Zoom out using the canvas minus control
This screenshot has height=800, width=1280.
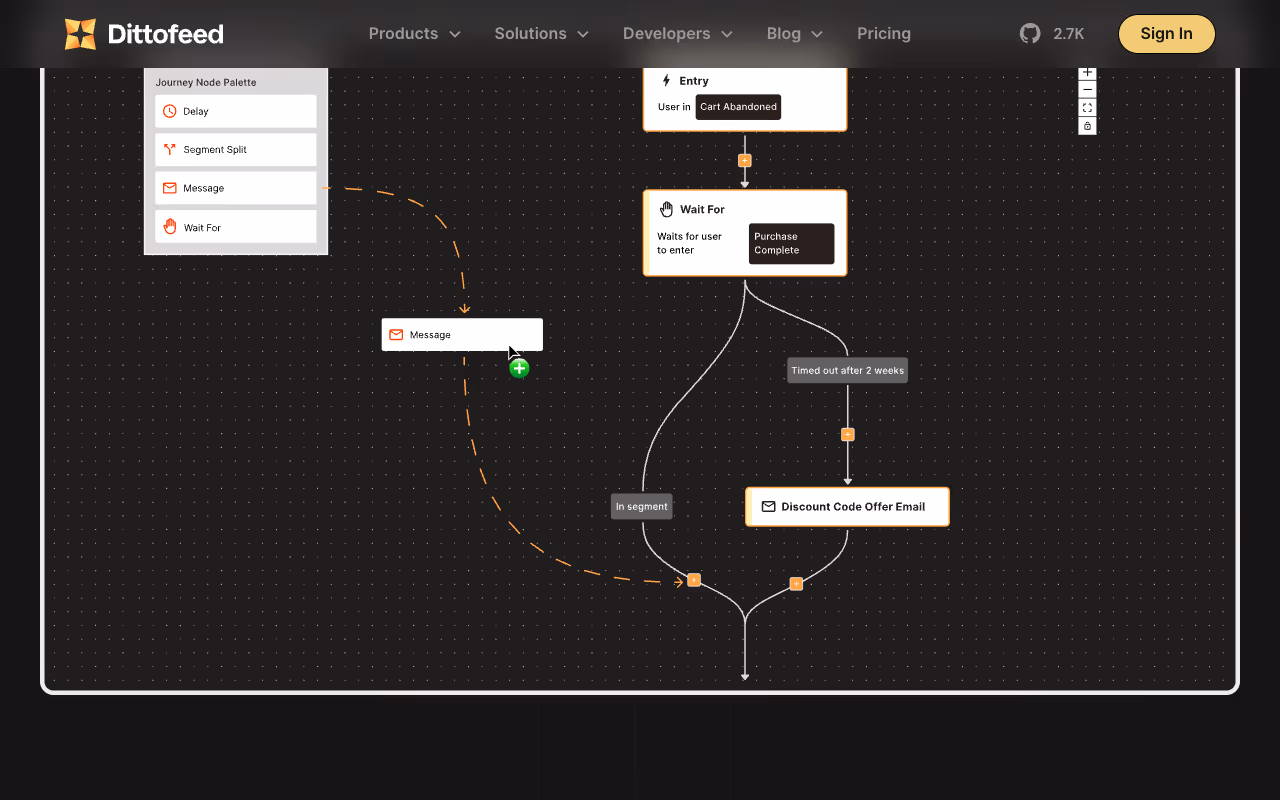(1087, 90)
